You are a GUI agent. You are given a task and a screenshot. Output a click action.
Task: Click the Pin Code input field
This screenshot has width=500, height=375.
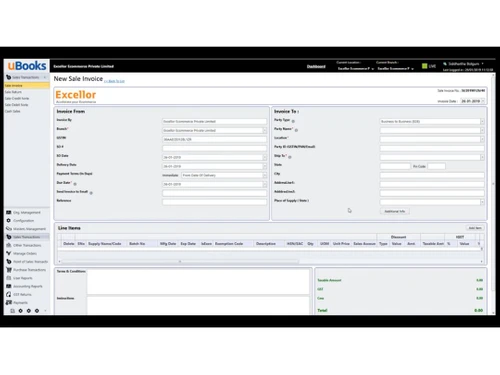[436, 166]
